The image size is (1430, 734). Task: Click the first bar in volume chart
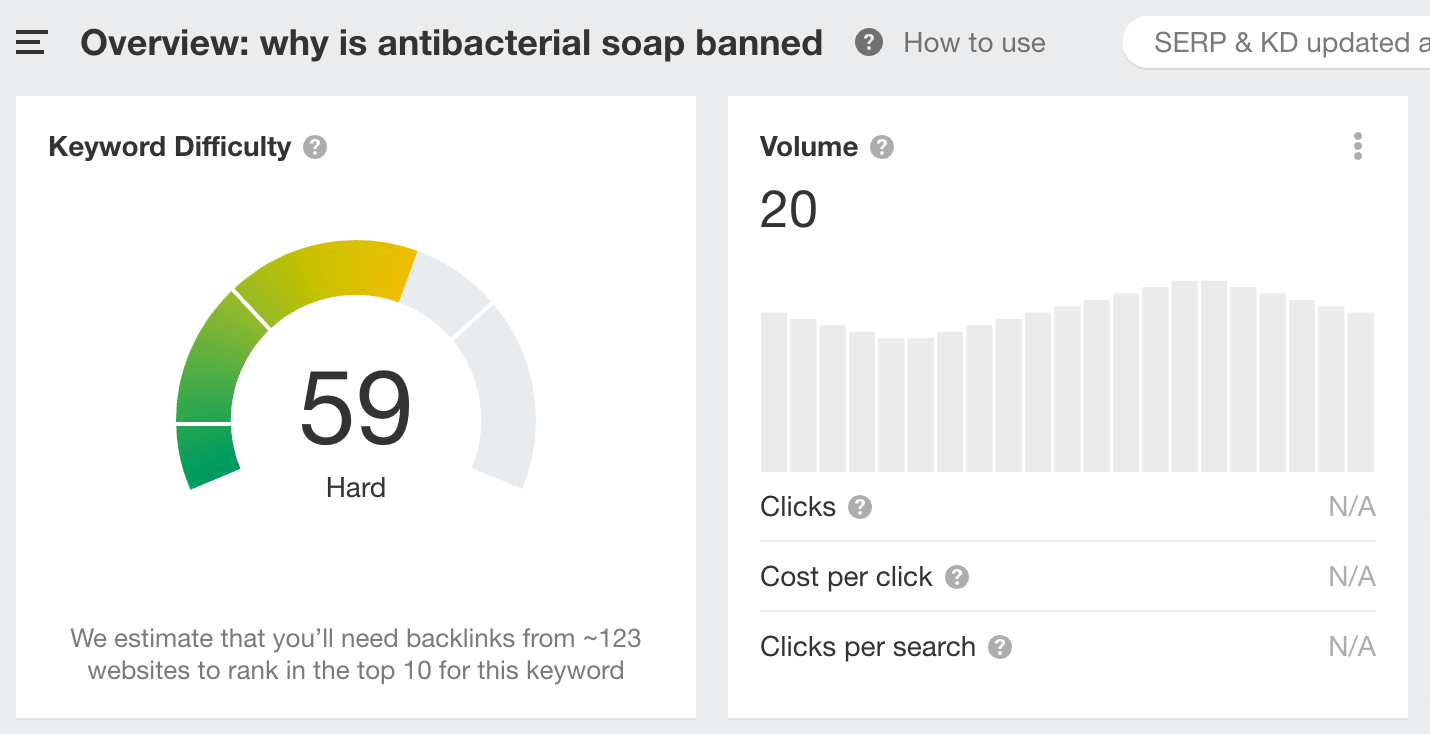(x=774, y=392)
